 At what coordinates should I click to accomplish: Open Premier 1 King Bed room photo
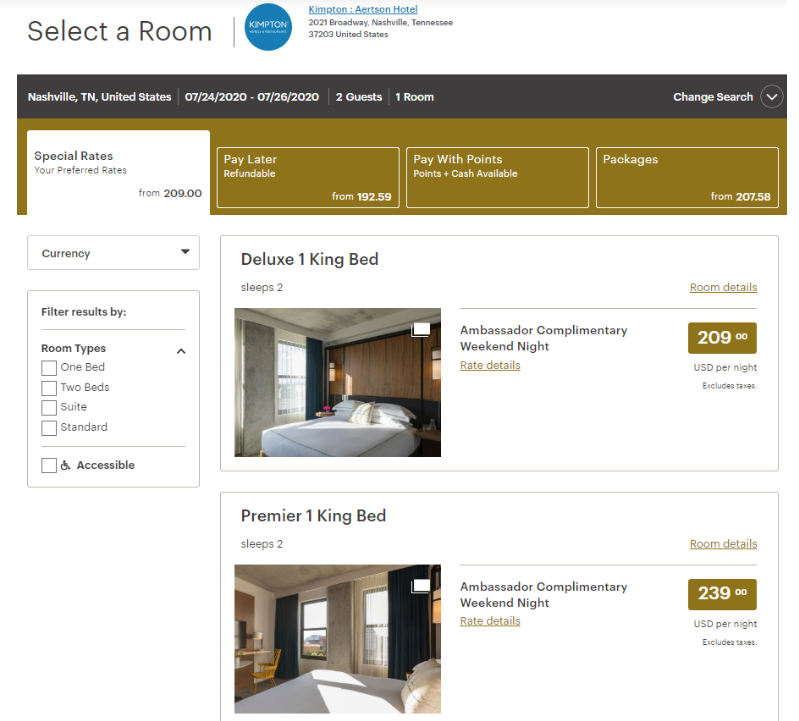pos(337,639)
